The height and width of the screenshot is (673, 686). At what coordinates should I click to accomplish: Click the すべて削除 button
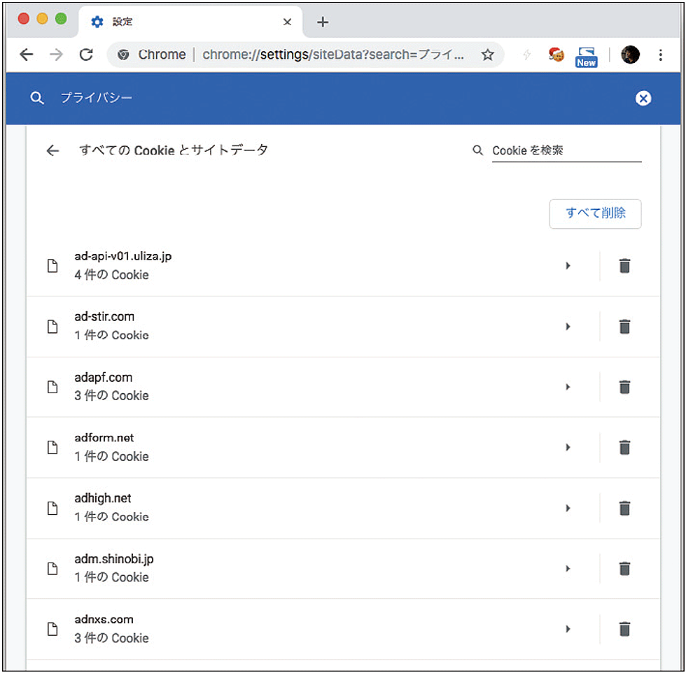(595, 214)
